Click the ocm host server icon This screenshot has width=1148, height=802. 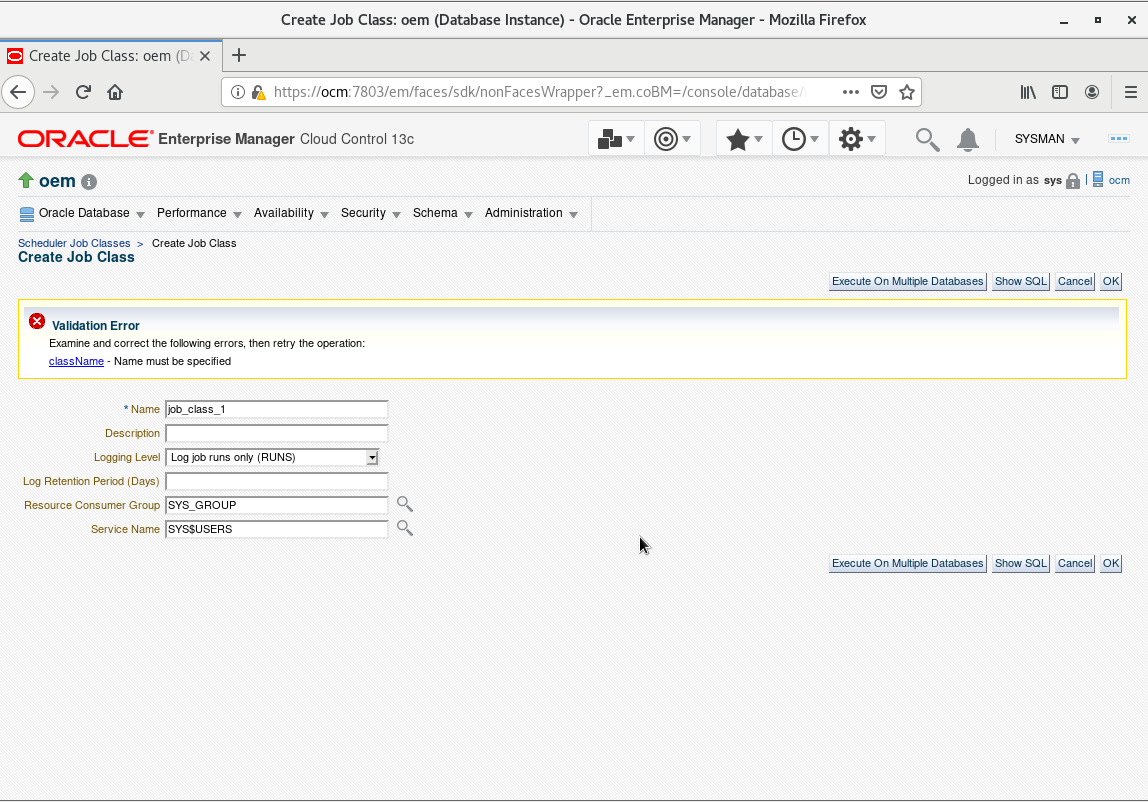[x=1097, y=179]
